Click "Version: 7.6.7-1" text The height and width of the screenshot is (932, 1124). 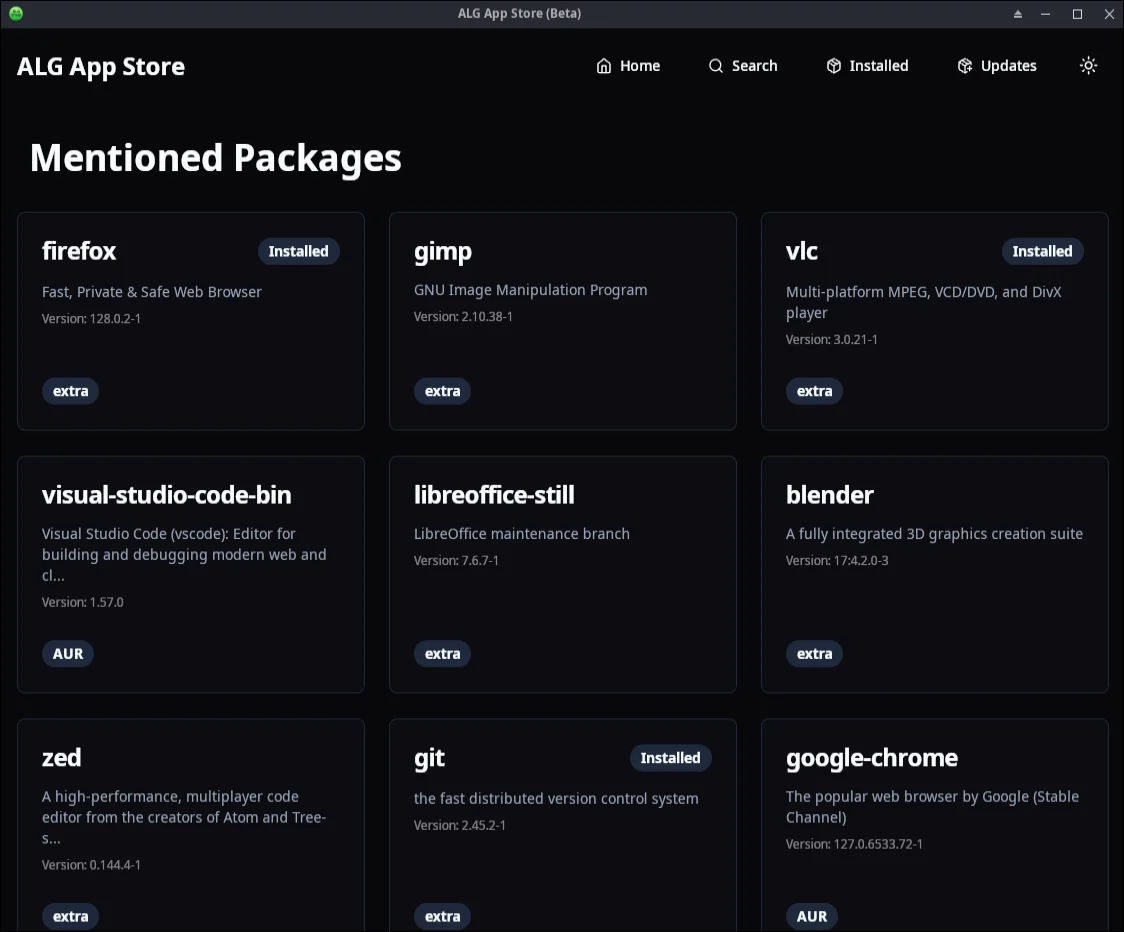(456, 561)
